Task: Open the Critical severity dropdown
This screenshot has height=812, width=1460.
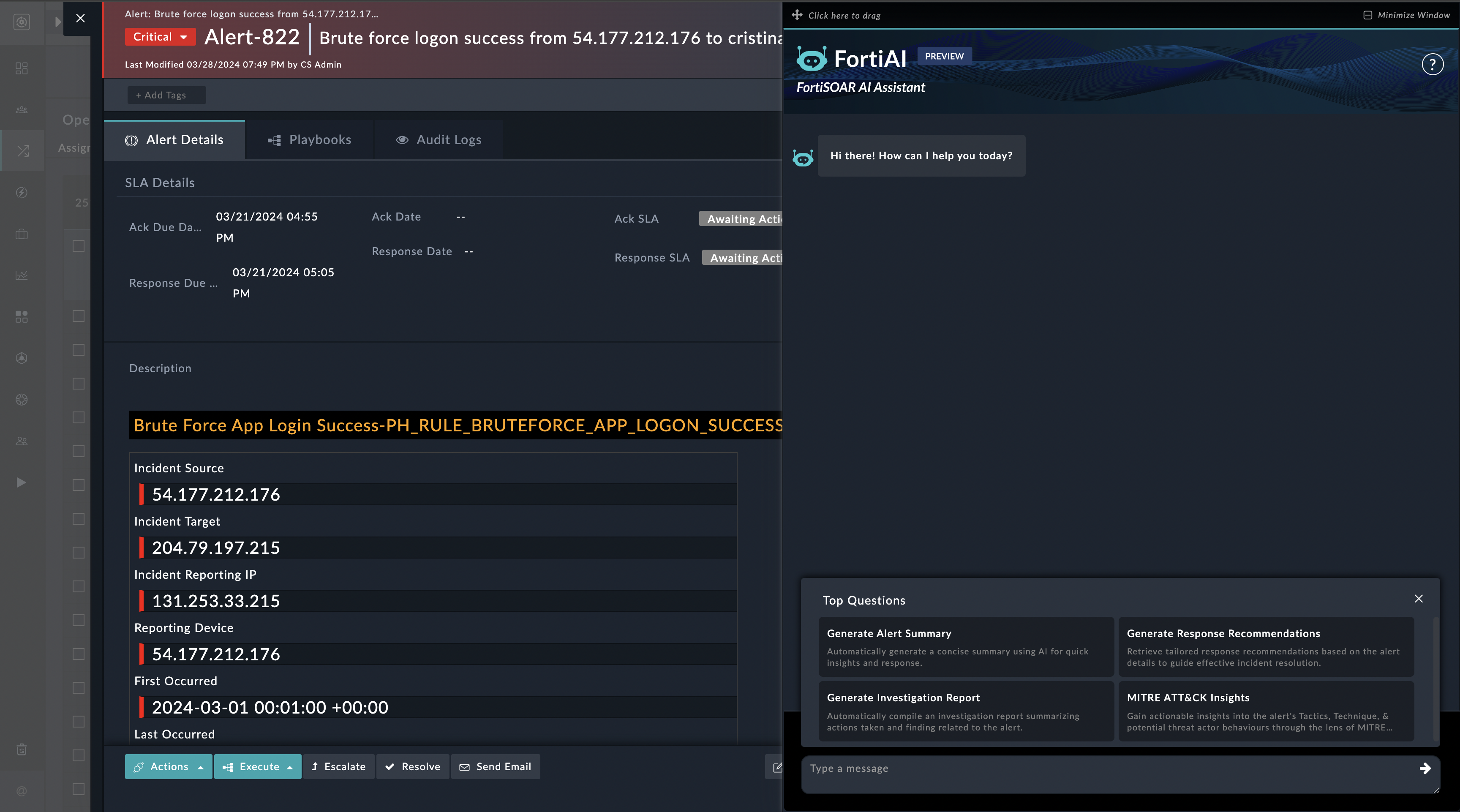Action: click(161, 37)
